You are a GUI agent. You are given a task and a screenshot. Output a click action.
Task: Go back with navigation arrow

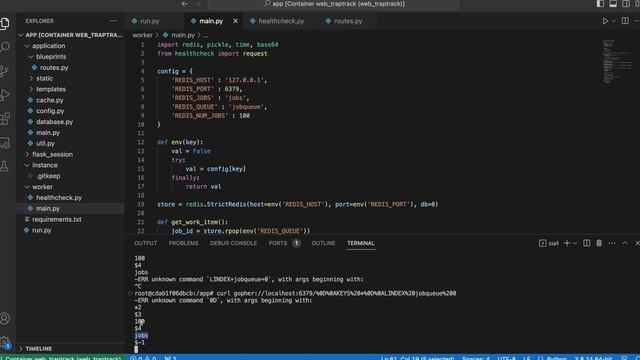(x=185, y=4)
